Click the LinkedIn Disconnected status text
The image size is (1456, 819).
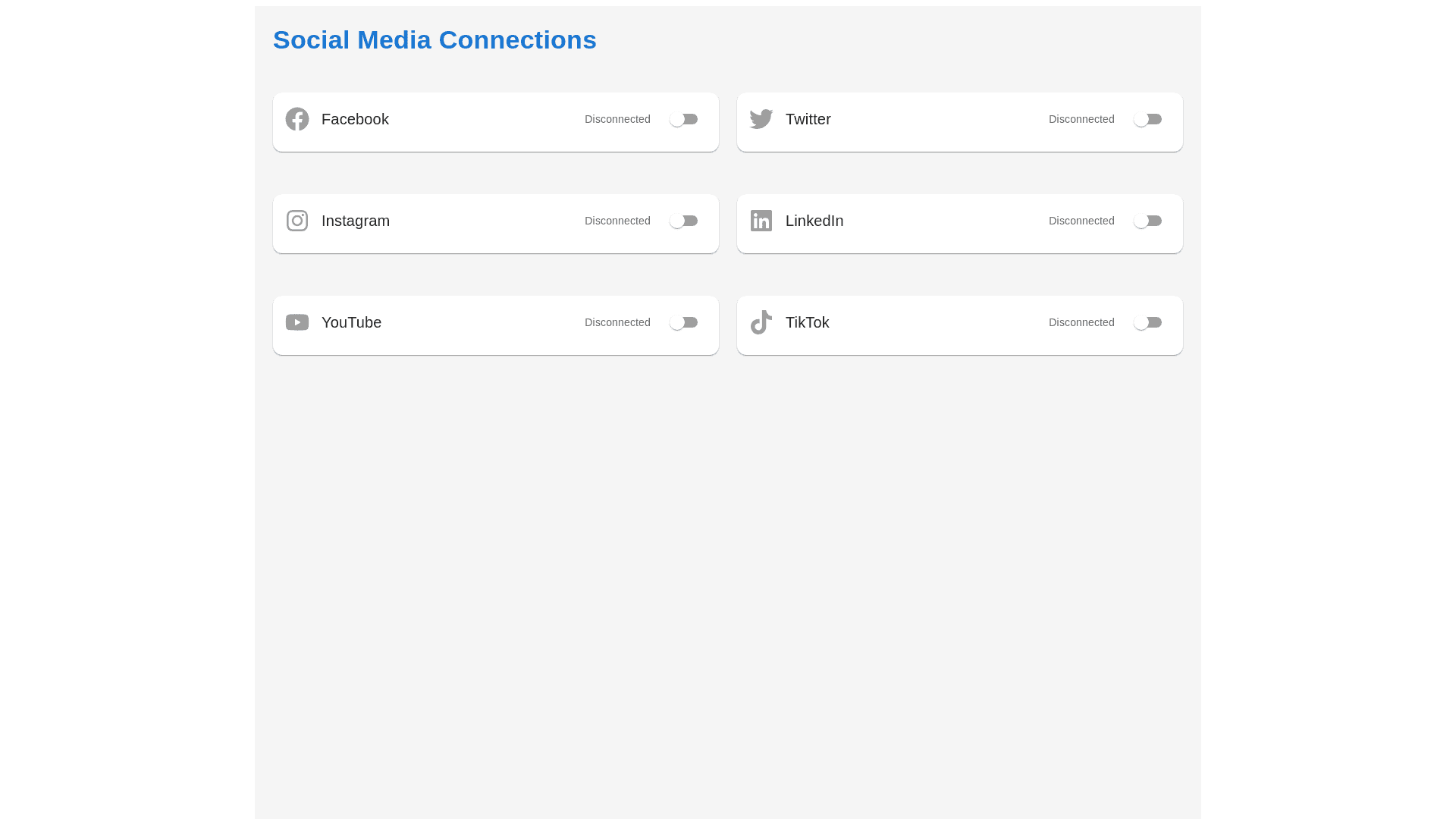pos(1081,221)
